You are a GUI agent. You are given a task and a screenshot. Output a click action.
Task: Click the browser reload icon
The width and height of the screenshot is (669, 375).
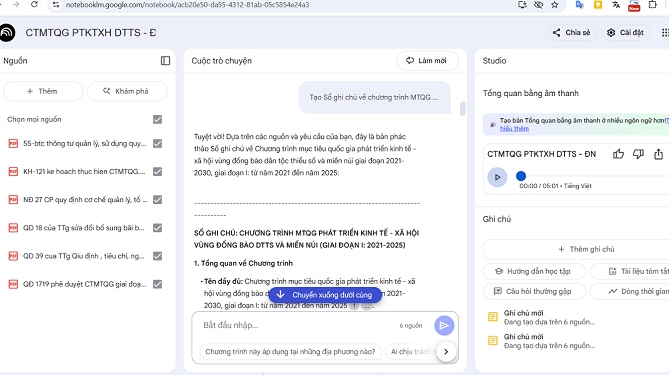click(x=34, y=4)
